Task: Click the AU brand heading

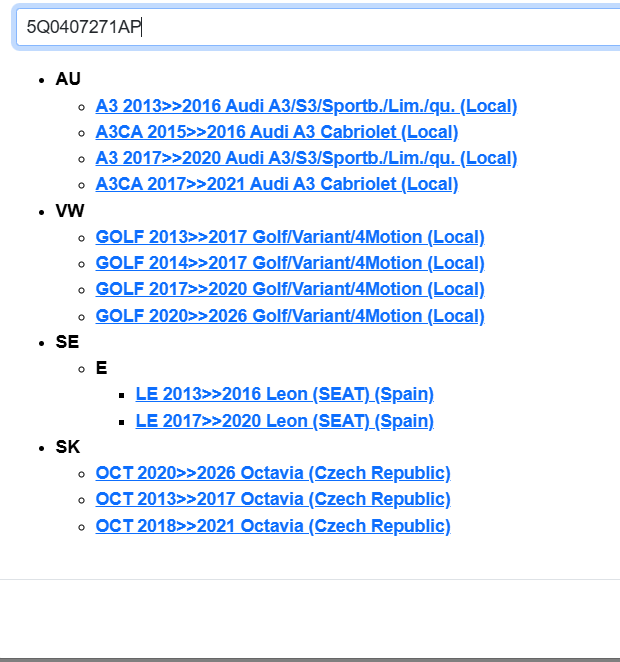Action: tap(68, 79)
